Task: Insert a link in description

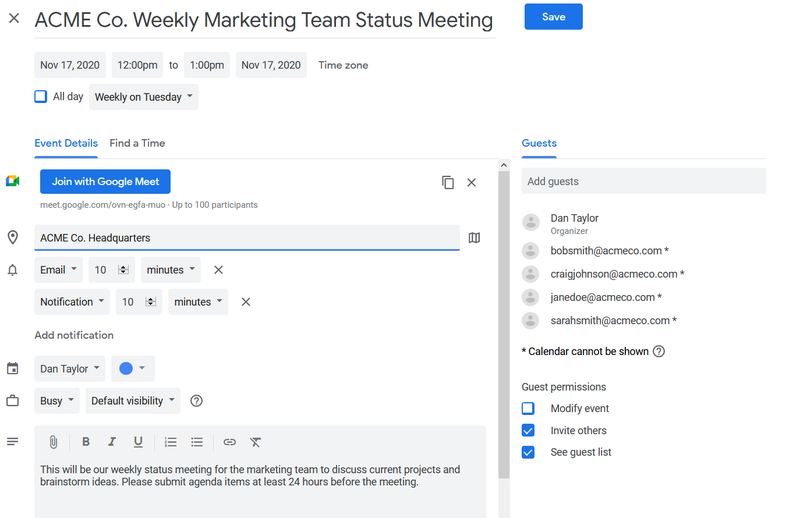Action: 230,442
